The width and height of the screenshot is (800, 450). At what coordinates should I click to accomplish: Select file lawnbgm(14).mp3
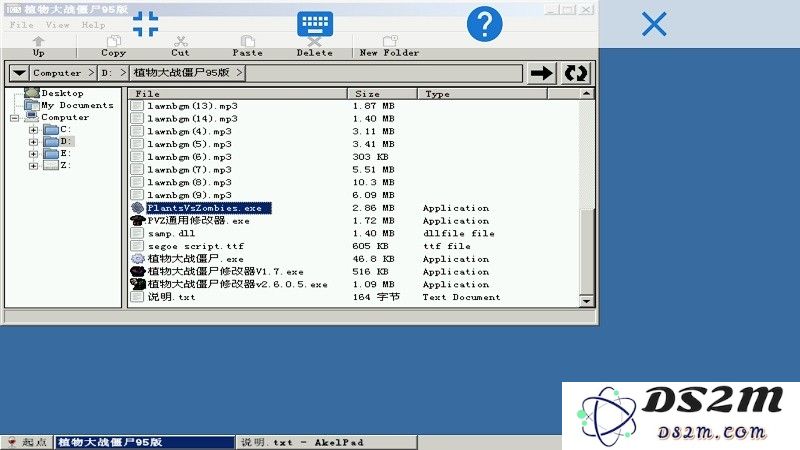(x=192, y=118)
